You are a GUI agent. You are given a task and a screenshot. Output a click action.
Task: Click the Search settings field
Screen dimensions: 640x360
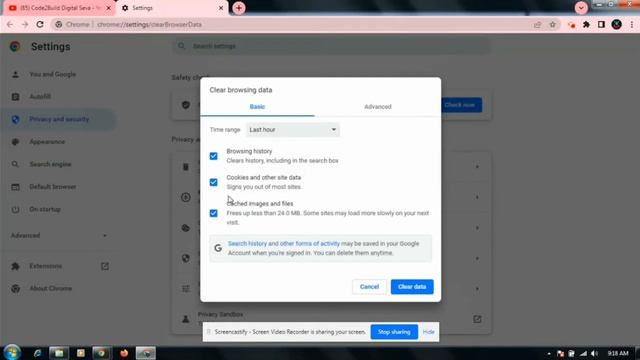pyautogui.click(x=331, y=46)
